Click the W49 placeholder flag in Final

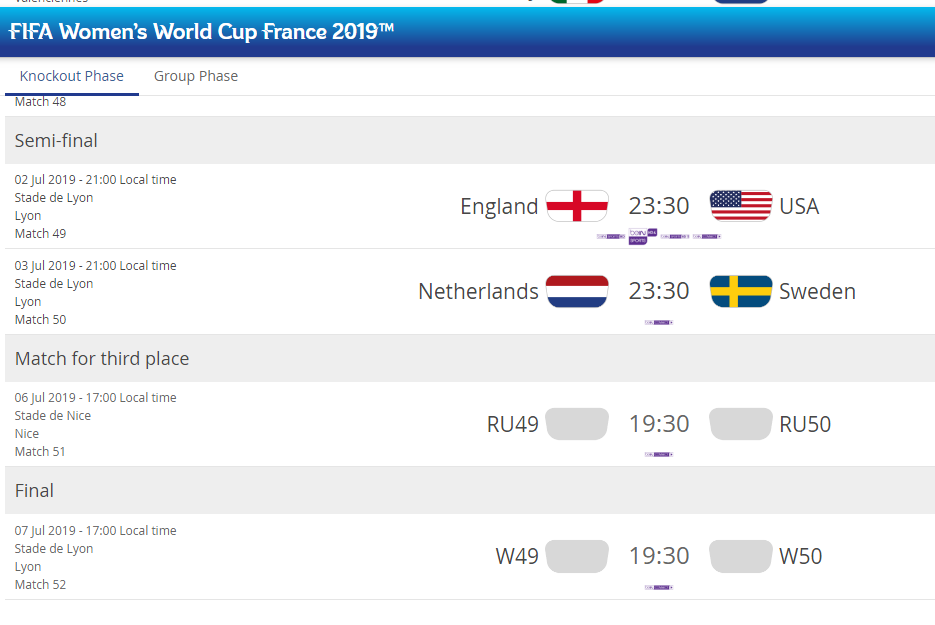click(x=577, y=556)
